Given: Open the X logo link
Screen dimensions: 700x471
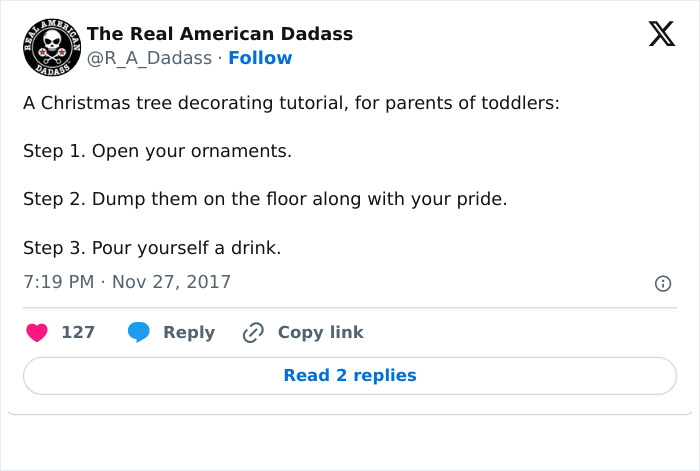Looking at the screenshot, I should point(661,35).
